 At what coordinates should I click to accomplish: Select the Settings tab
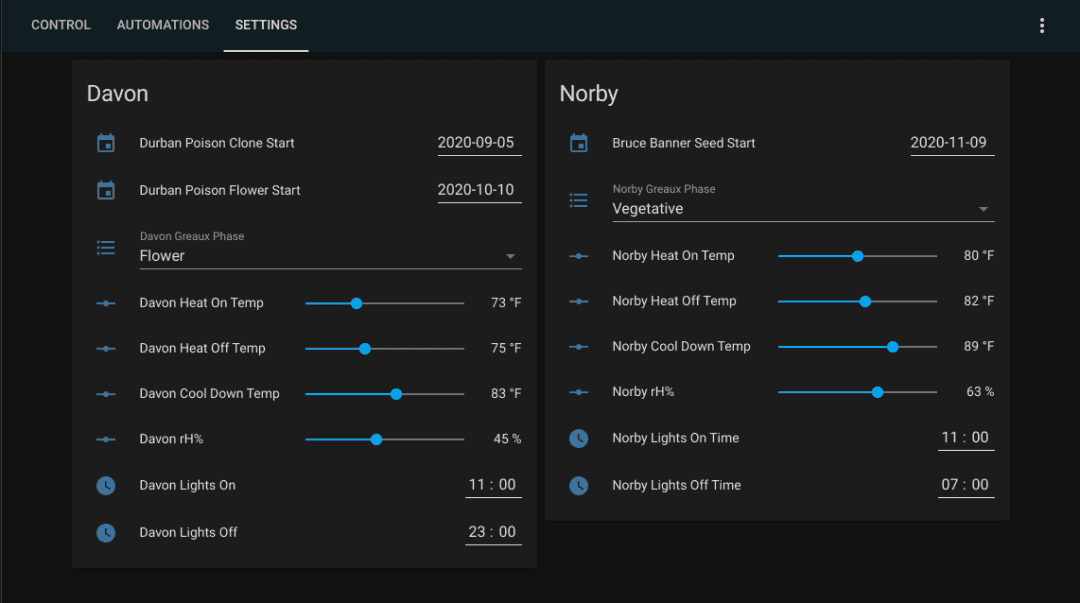click(266, 25)
